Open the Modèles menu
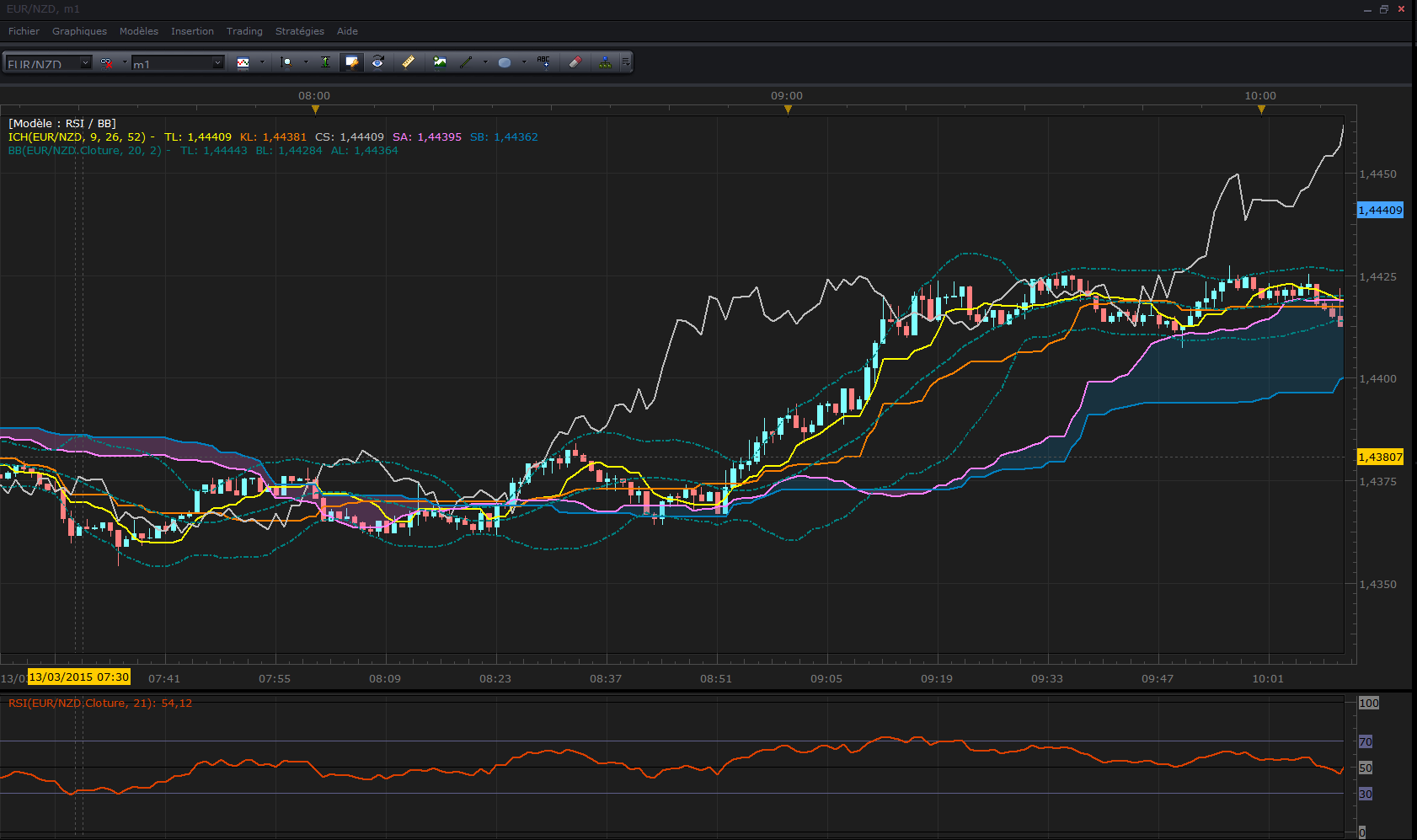 pyautogui.click(x=139, y=31)
